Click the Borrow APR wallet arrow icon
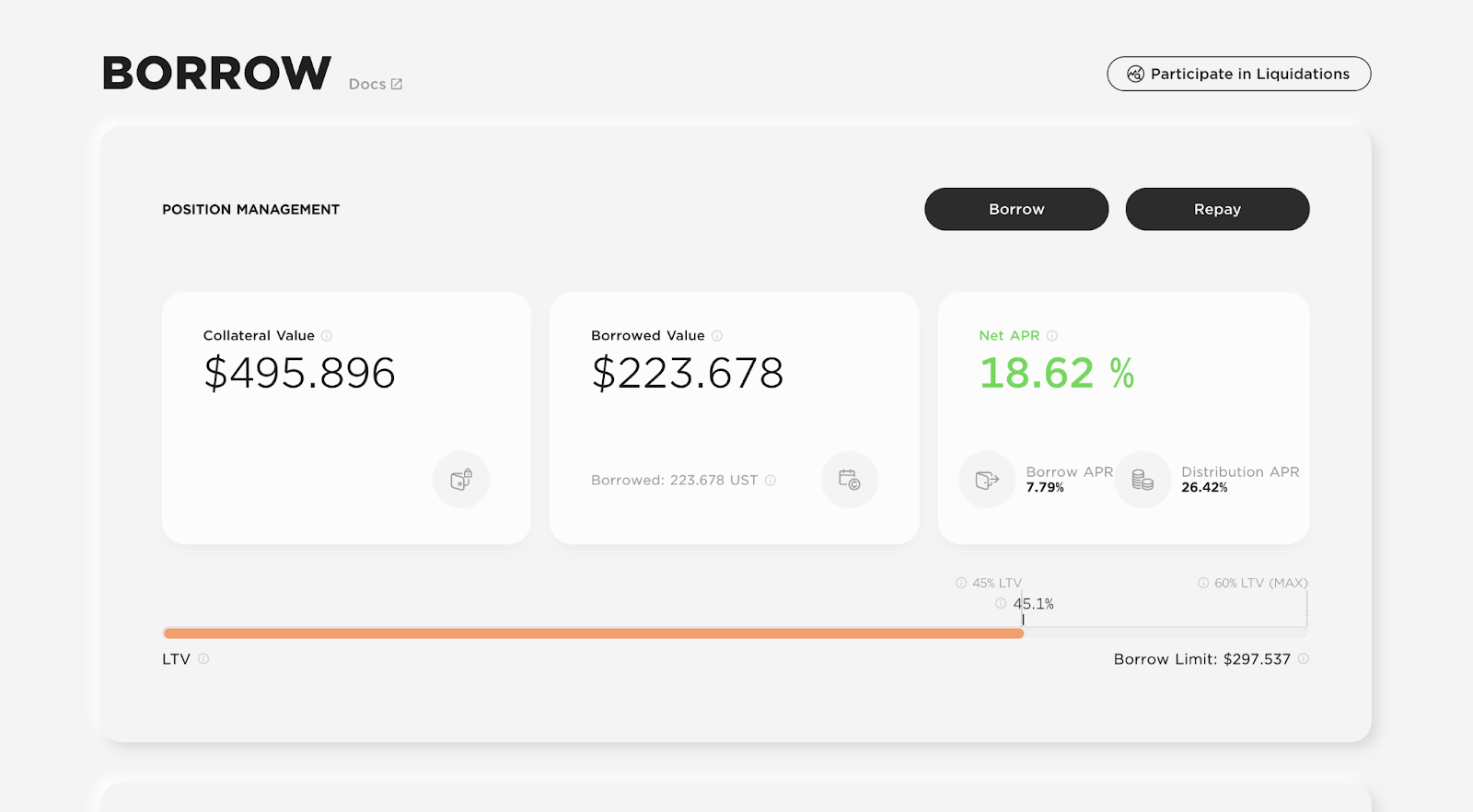Image resolution: width=1473 pixels, height=812 pixels. click(987, 480)
